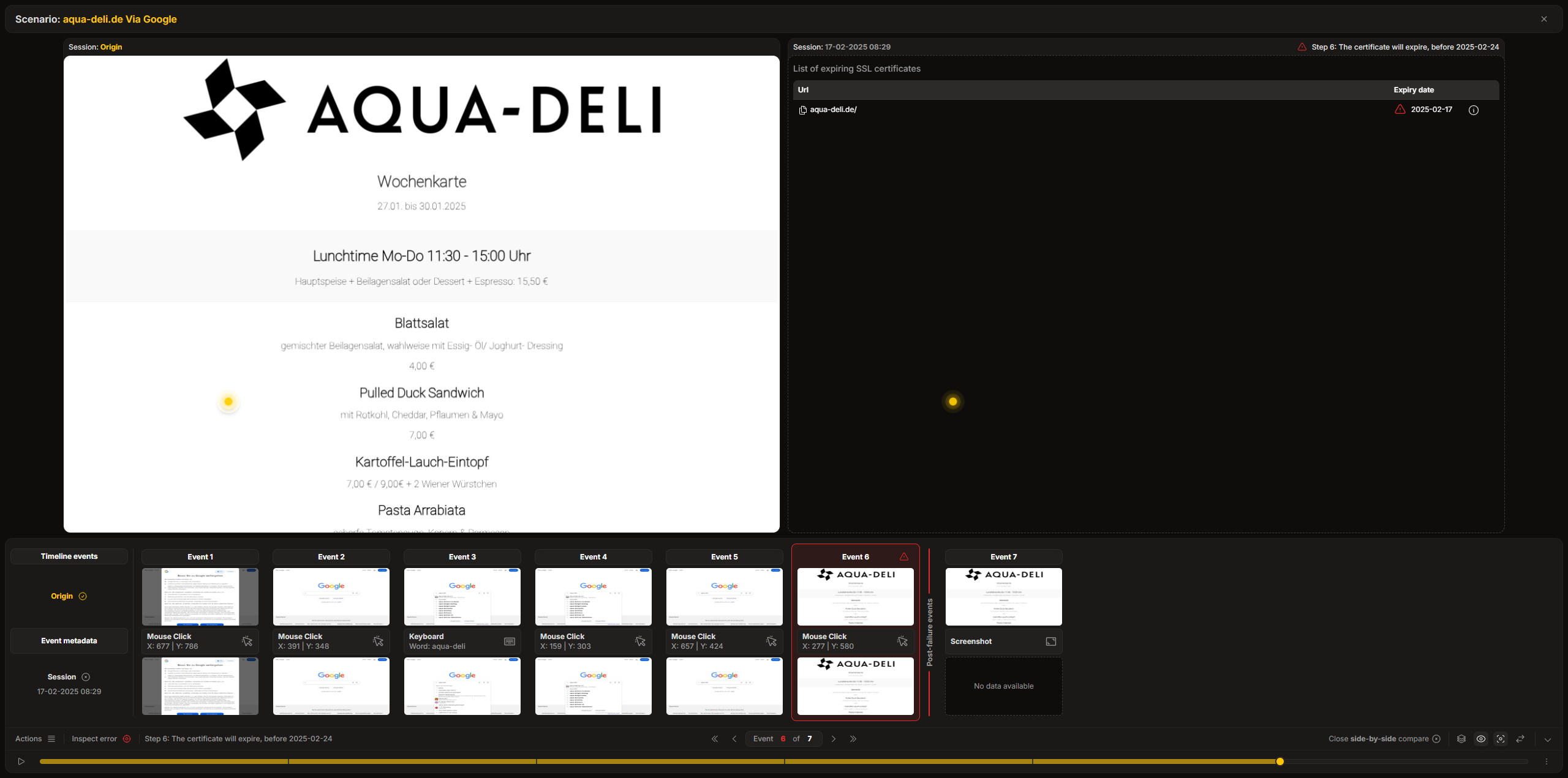Open the Actions menu

pyautogui.click(x=35, y=739)
